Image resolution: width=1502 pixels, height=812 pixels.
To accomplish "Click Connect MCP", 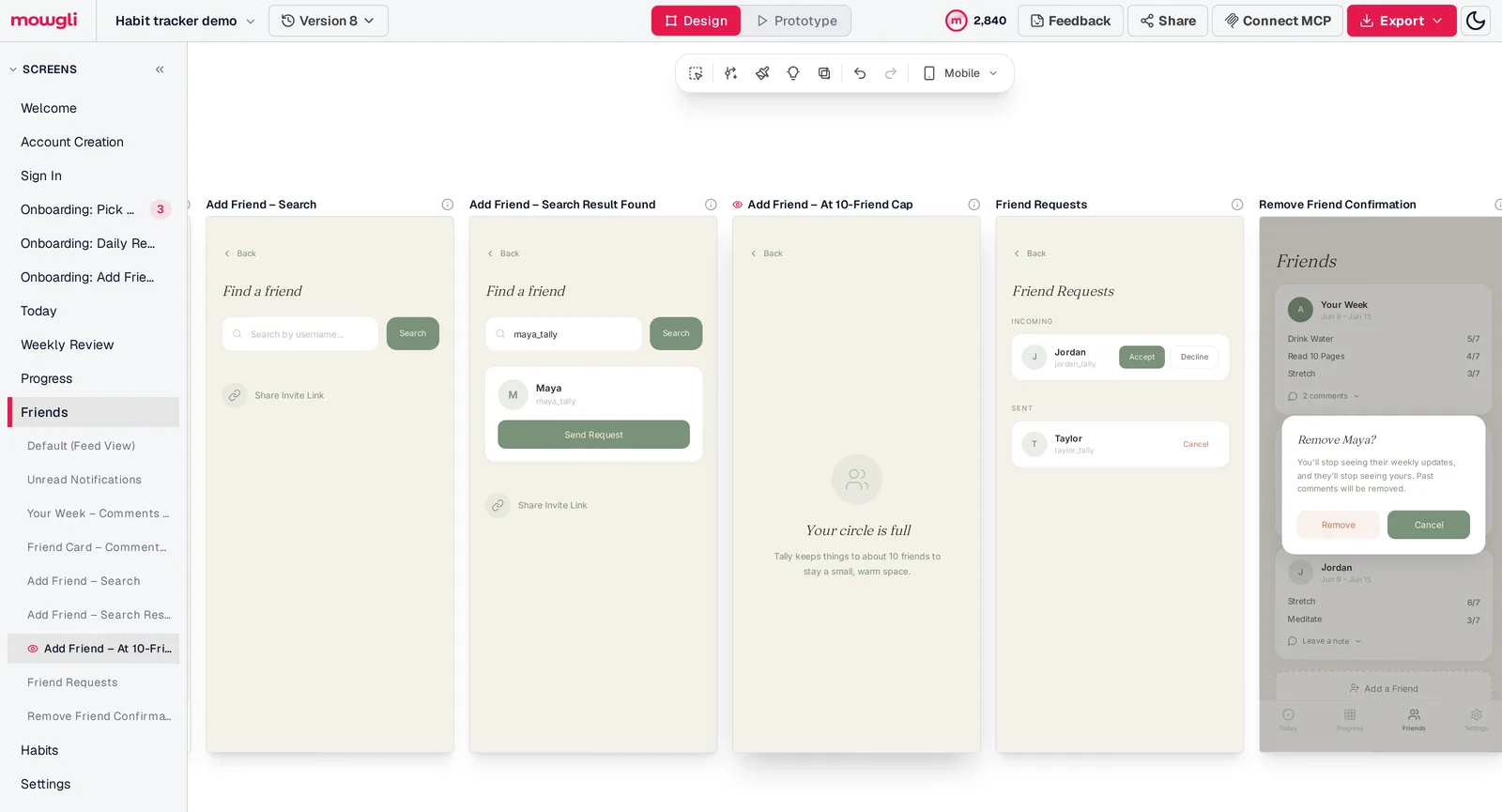I will click(x=1278, y=21).
